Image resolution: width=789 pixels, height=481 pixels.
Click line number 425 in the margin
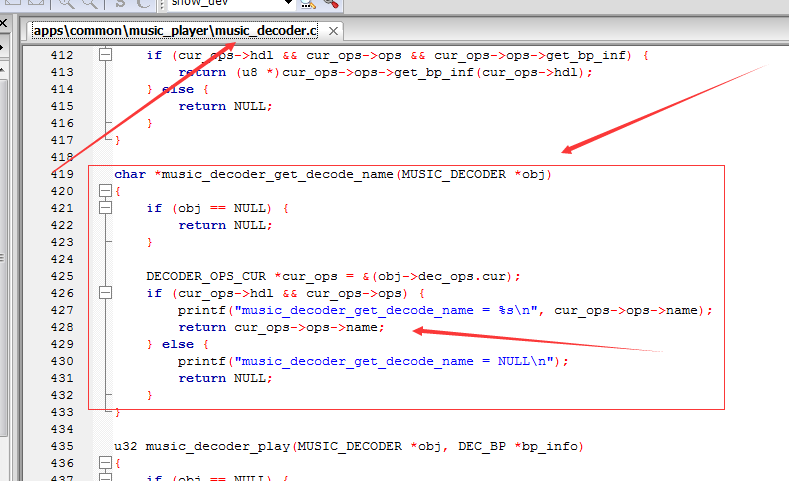tap(62, 276)
